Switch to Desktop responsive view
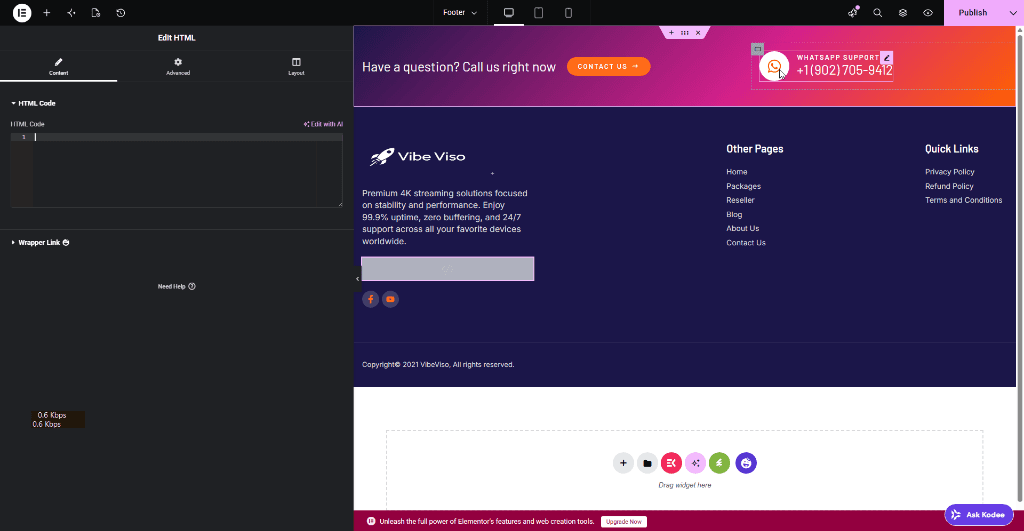The image size is (1024, 531). point(509,12)
